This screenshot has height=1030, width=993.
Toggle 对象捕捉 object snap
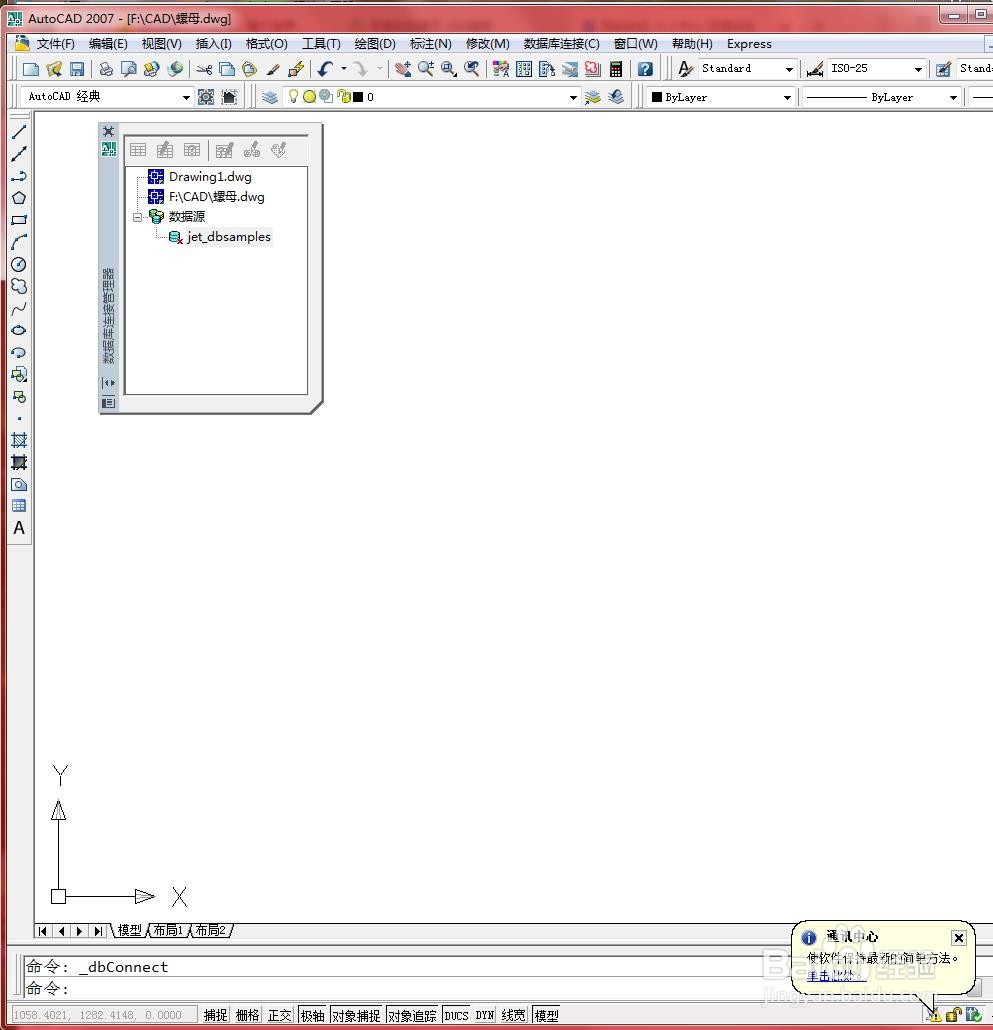point(356,1016)
